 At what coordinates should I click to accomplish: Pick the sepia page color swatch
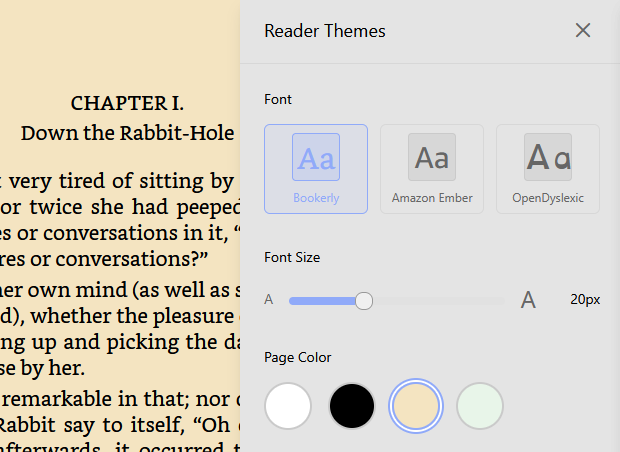click(416, 406)
